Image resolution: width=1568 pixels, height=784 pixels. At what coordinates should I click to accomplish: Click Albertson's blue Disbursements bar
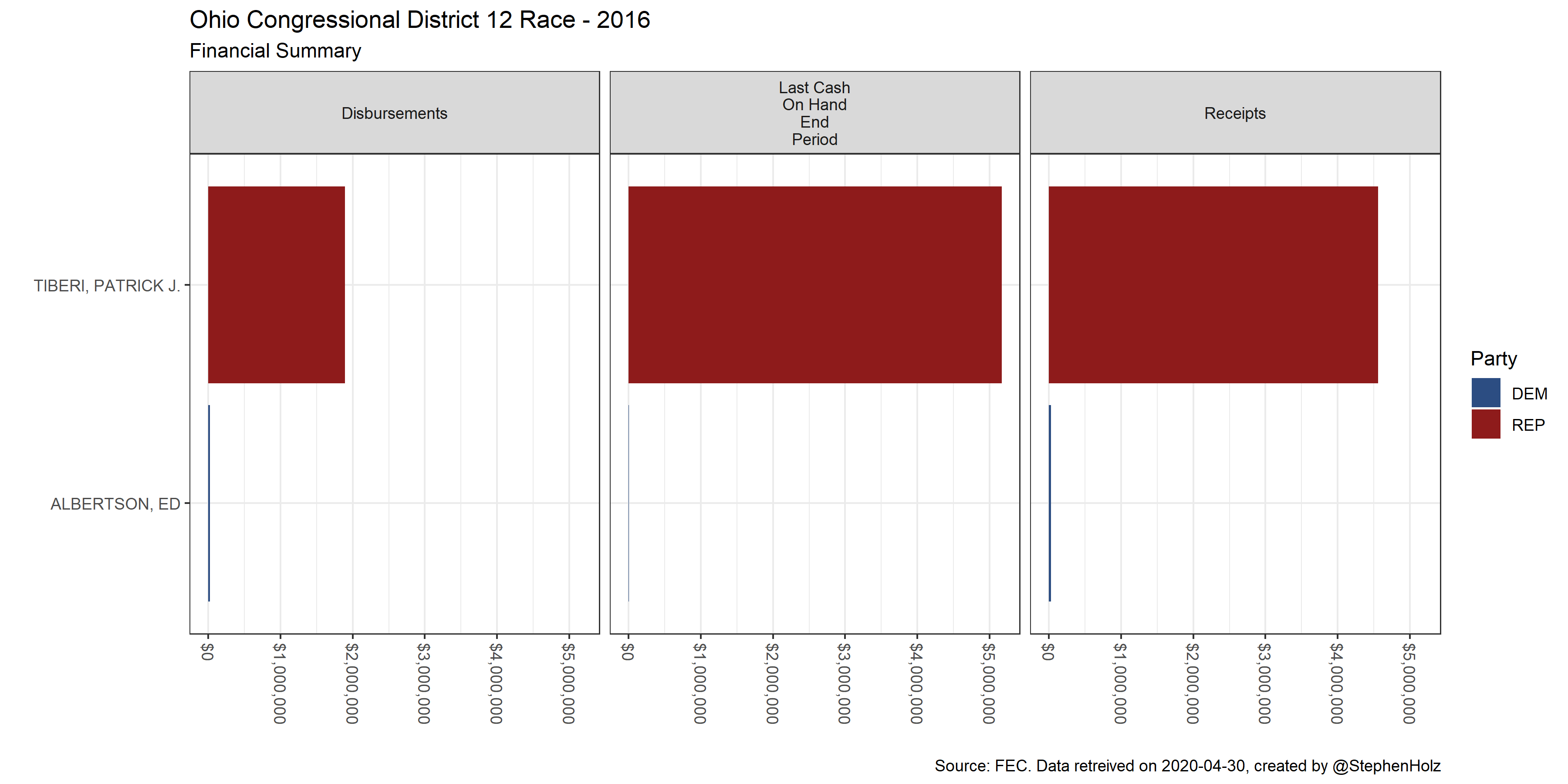(x=209, y=503)
